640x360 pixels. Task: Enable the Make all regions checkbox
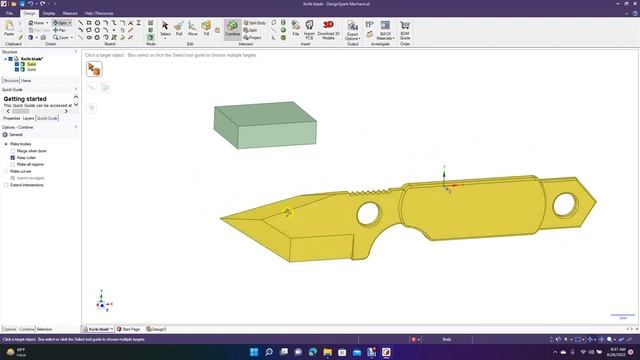(13, 164)
